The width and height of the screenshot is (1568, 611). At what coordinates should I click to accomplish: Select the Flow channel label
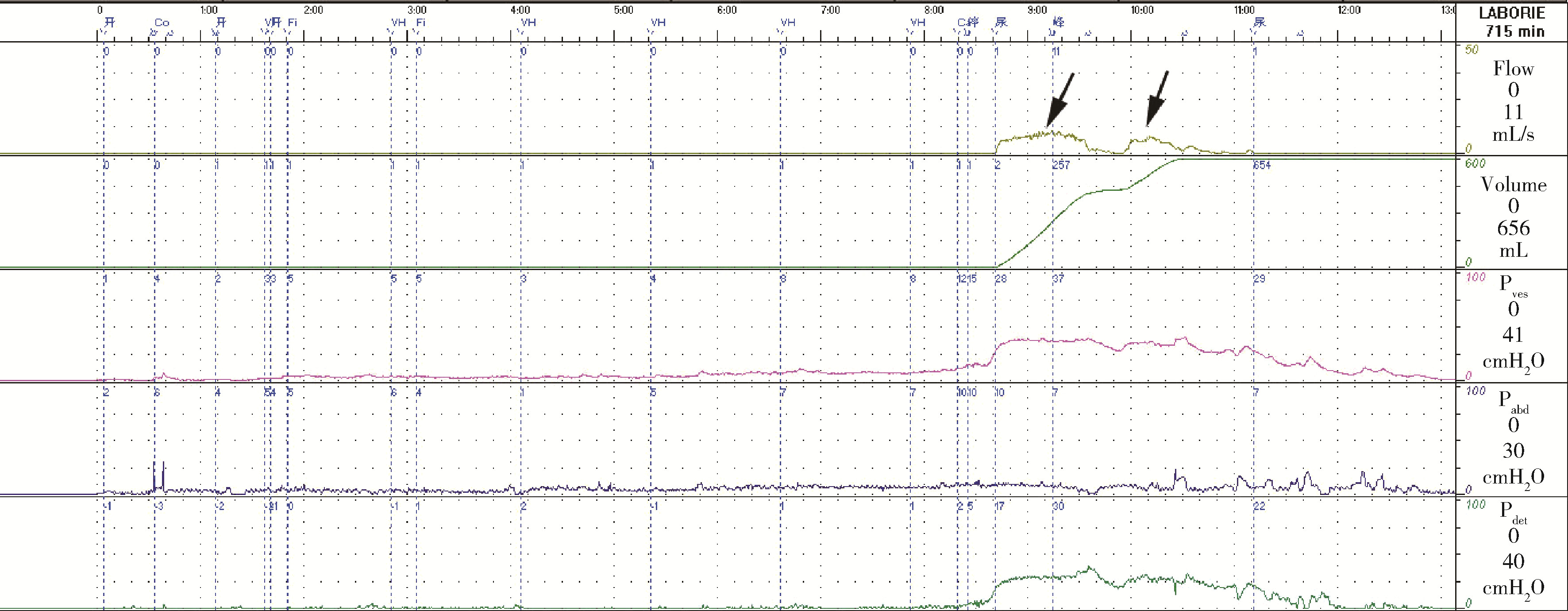point(1513,69)
